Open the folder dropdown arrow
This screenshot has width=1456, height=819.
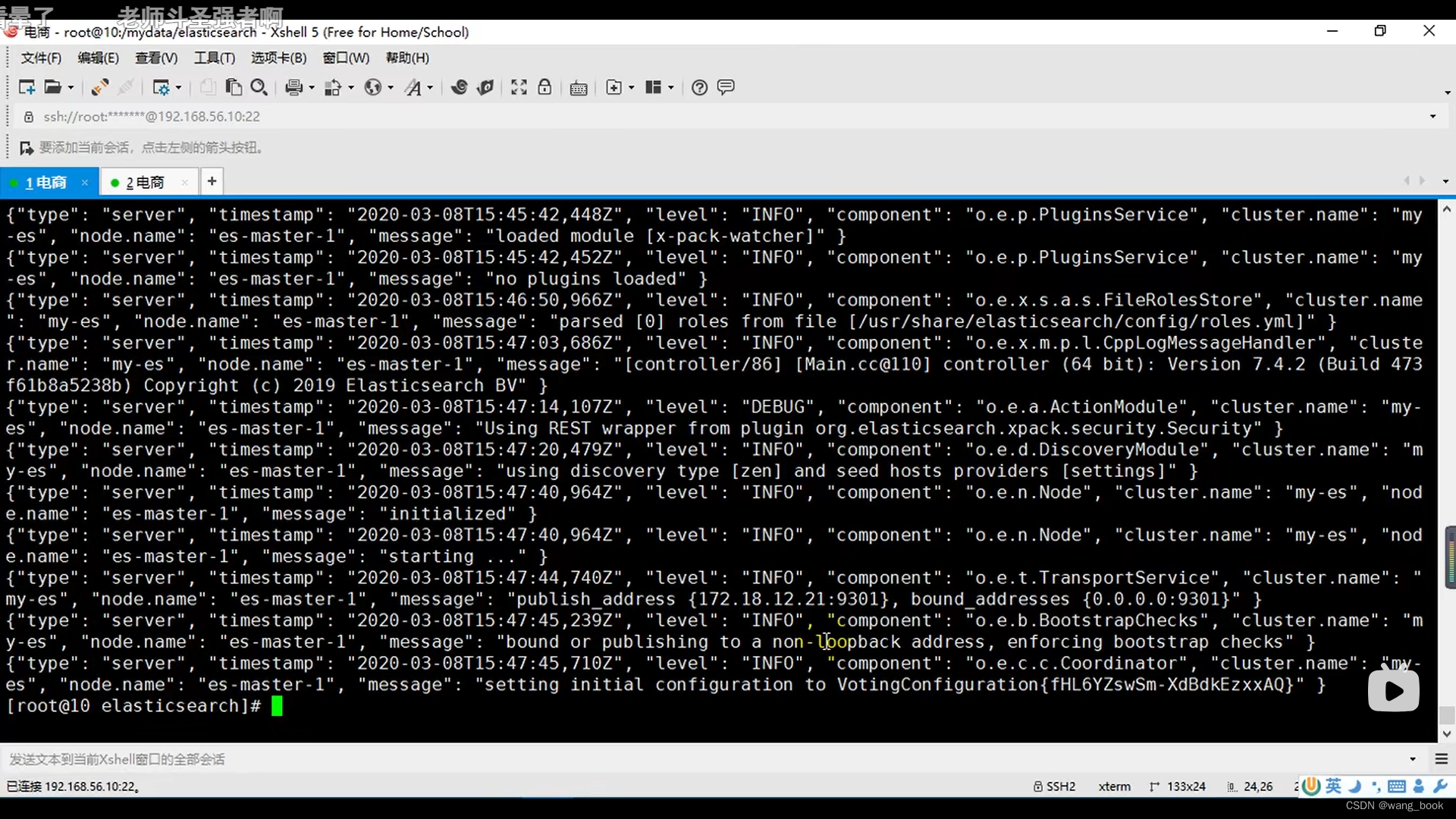point(71,88)
